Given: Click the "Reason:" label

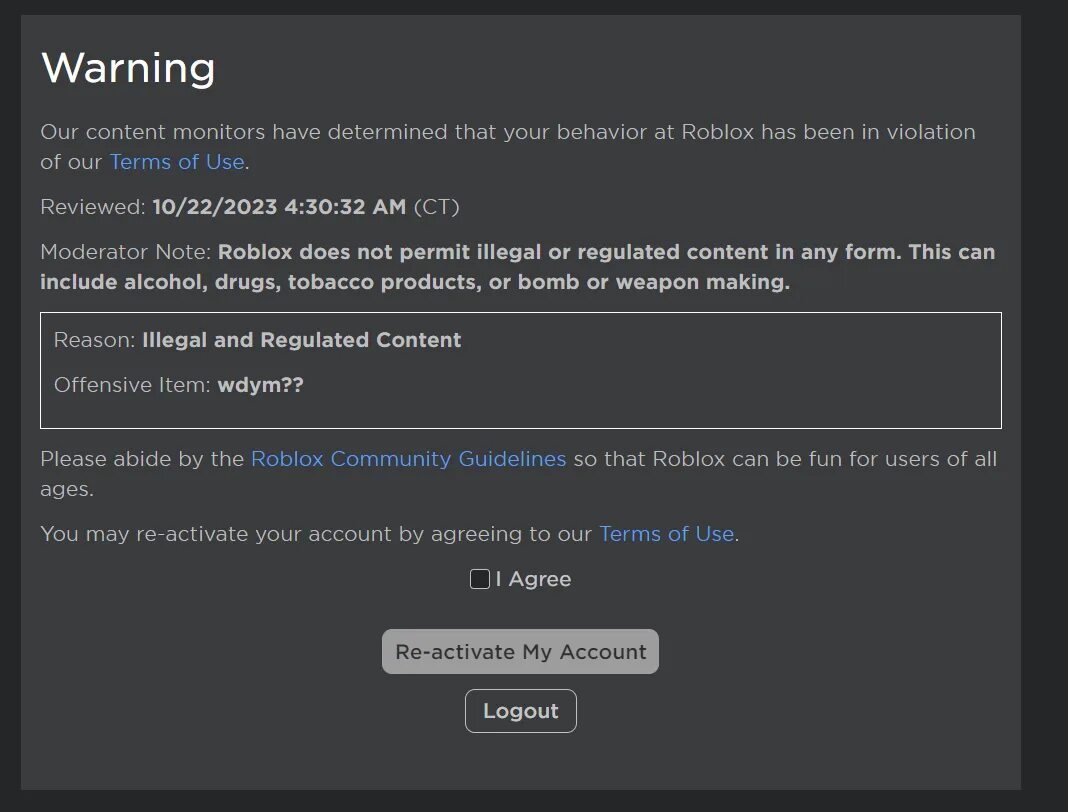Looking at the screenshot, I should 94,340.
